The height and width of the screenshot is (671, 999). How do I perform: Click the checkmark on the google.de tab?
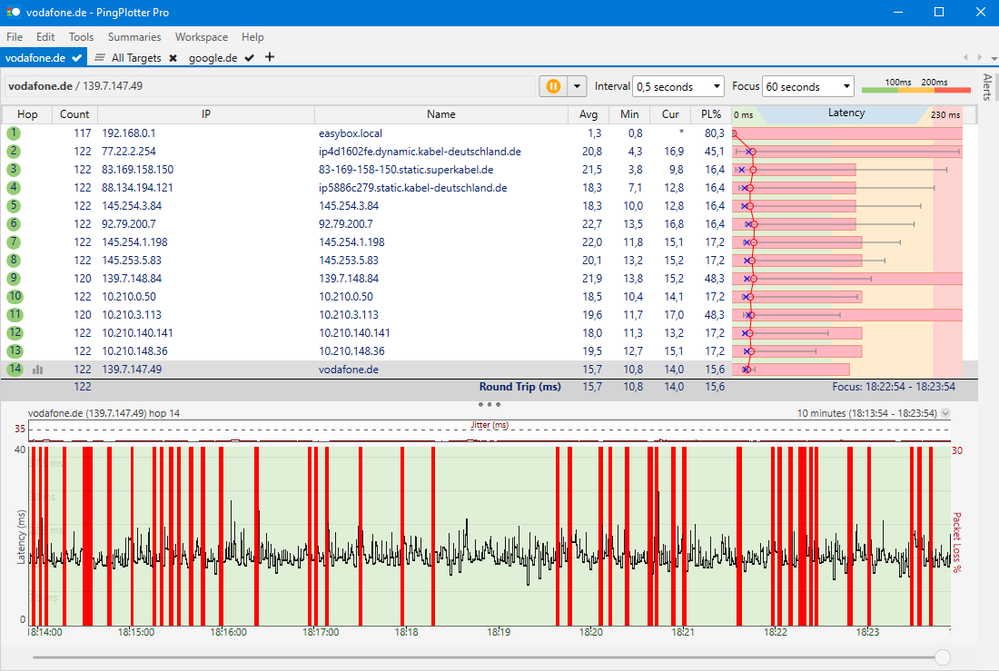(x=249, y=58)
